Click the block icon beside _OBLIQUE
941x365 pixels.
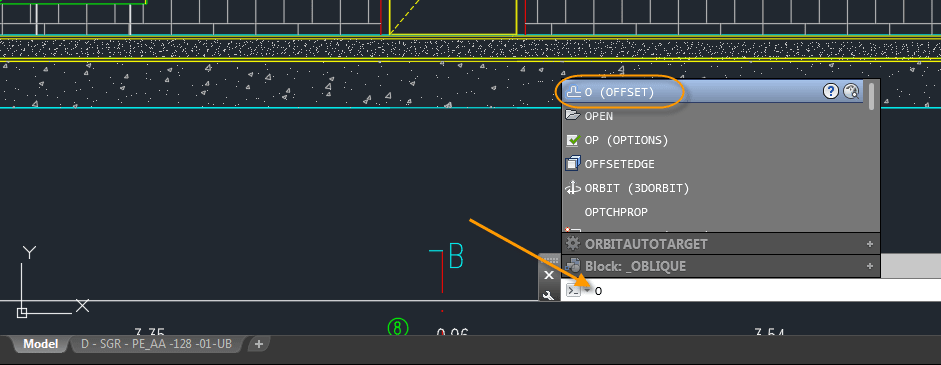coord(573,265)
